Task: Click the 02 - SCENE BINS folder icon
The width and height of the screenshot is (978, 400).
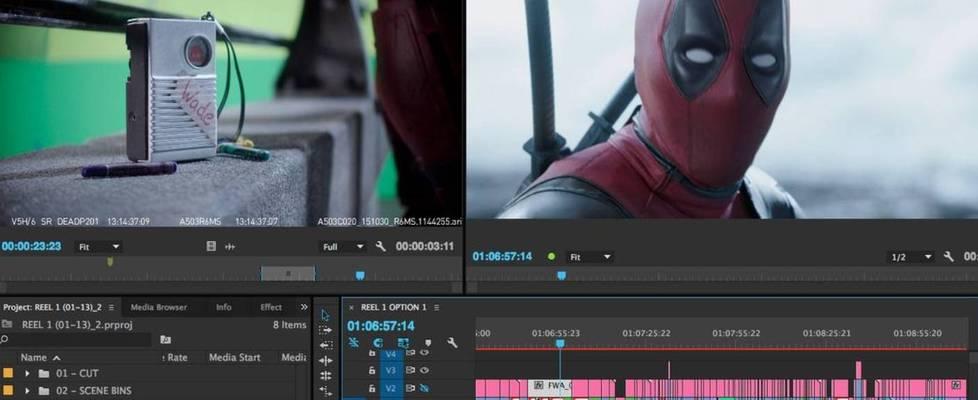Action: point(44,391)
